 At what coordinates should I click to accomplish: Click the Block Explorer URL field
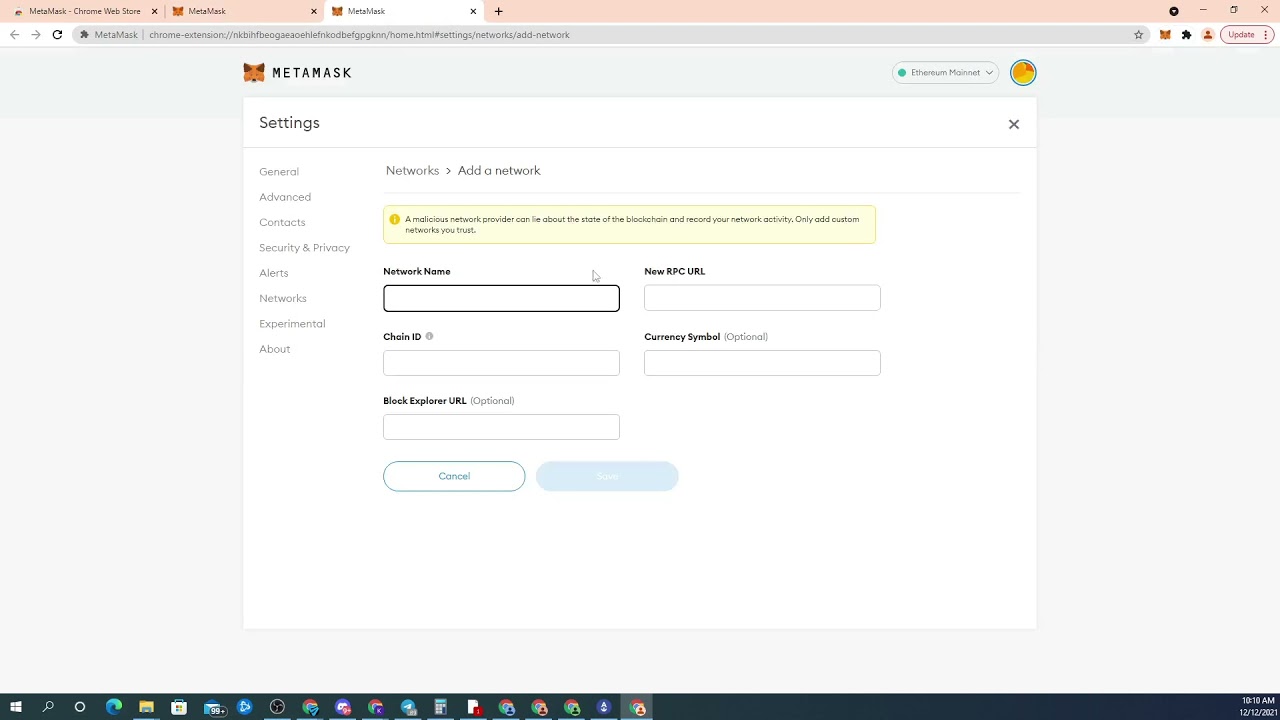[501, 427]
